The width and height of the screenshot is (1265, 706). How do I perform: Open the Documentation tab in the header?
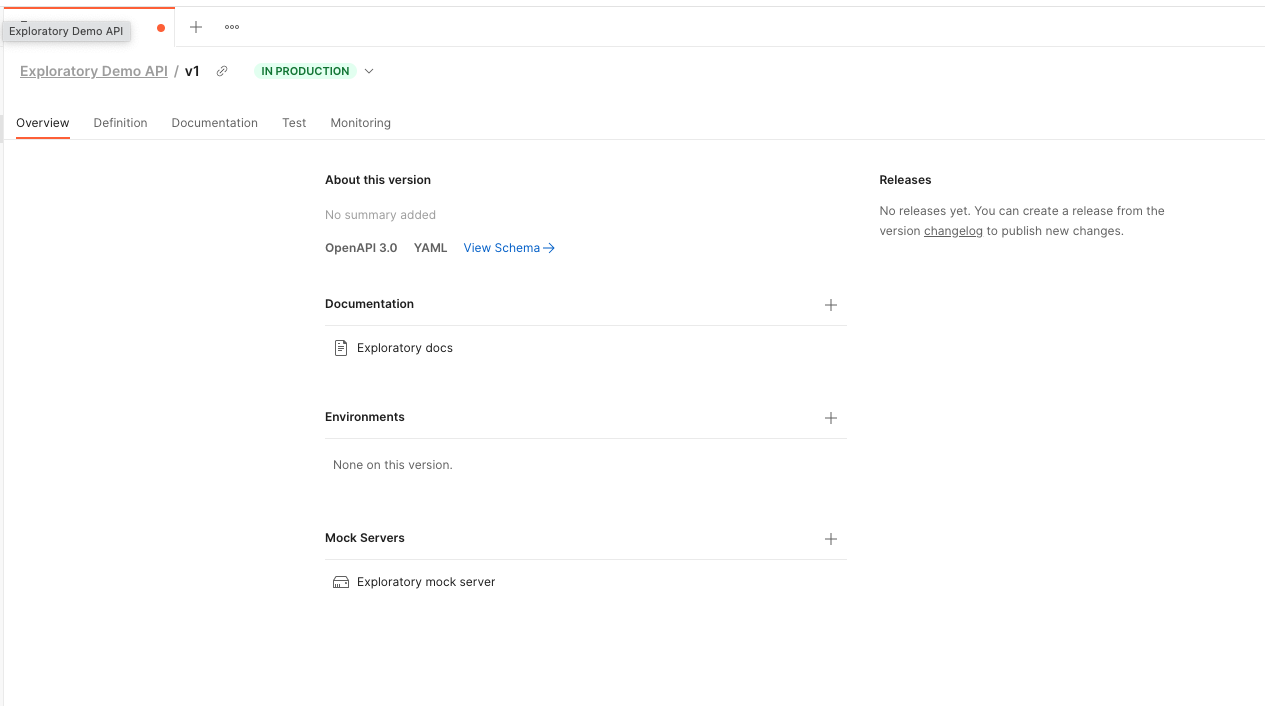[214, 122]
